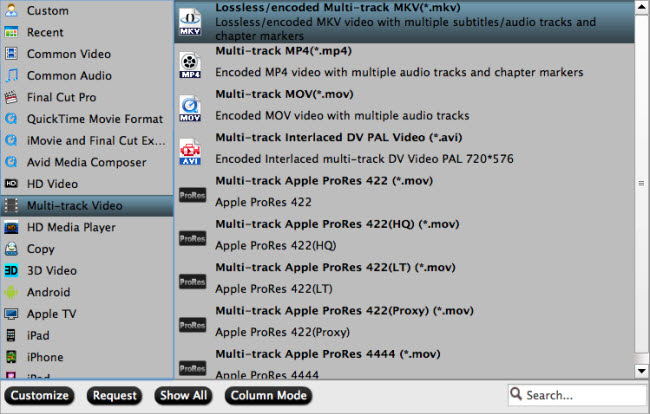The width and height of the screenshot is (650, 414).
Task: Select the iPhone category label
Action: tap(45, 357)
